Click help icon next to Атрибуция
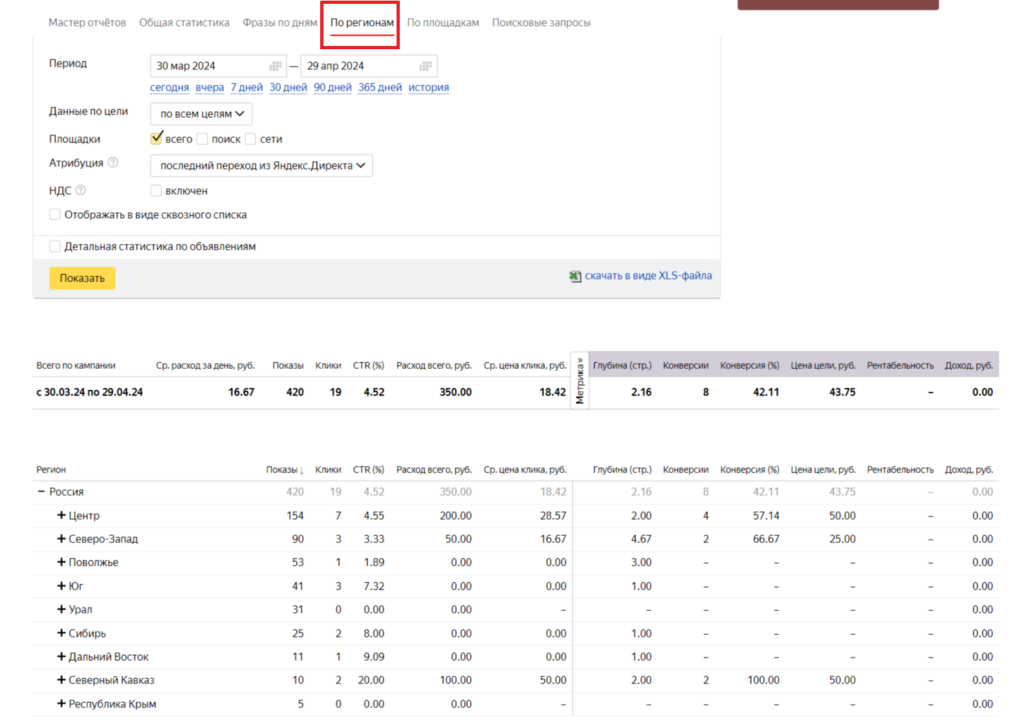The height and width of the screenshot is (728, 1024). click(113, 163)
